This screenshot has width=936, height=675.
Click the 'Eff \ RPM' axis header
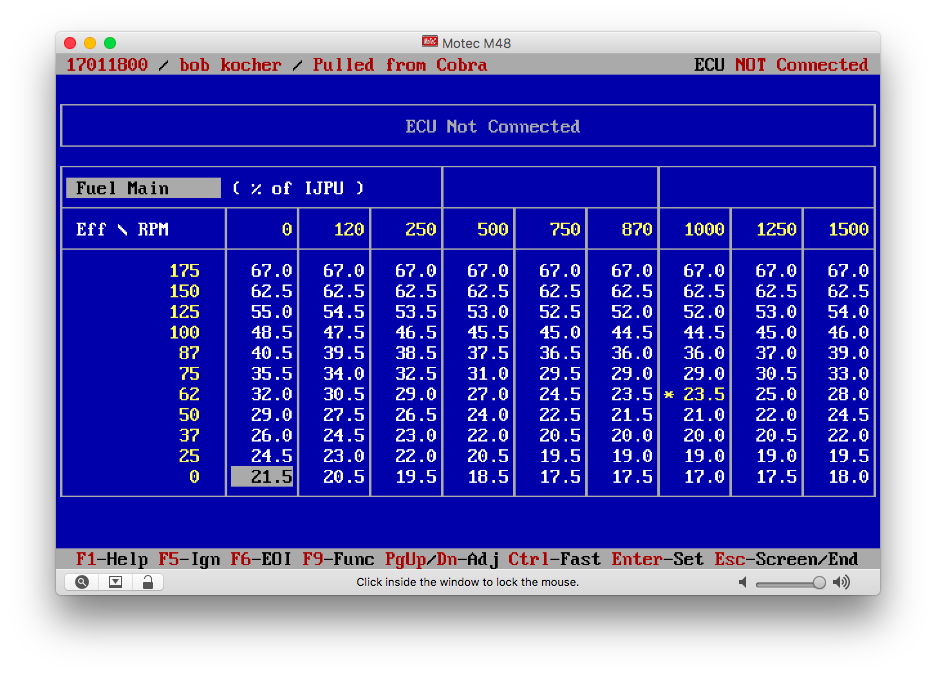(x=122, y=229)
